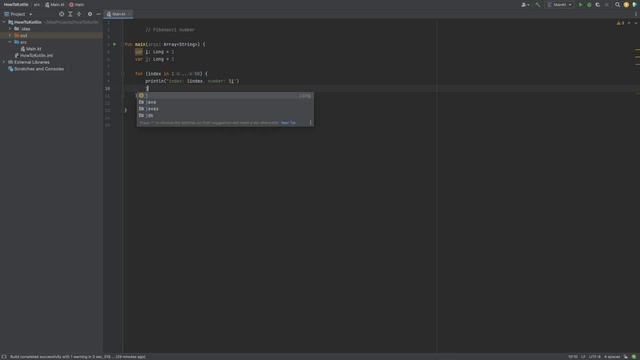
Task: Expand External Libraries node
Action: coord(4,62)
